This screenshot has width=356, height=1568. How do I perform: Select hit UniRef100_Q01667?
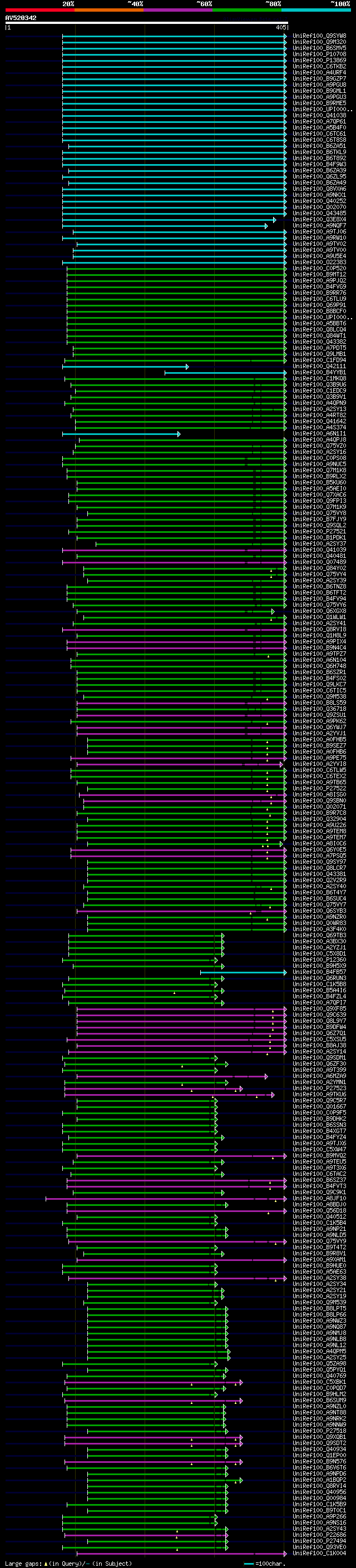click(x=319, y=1106)
